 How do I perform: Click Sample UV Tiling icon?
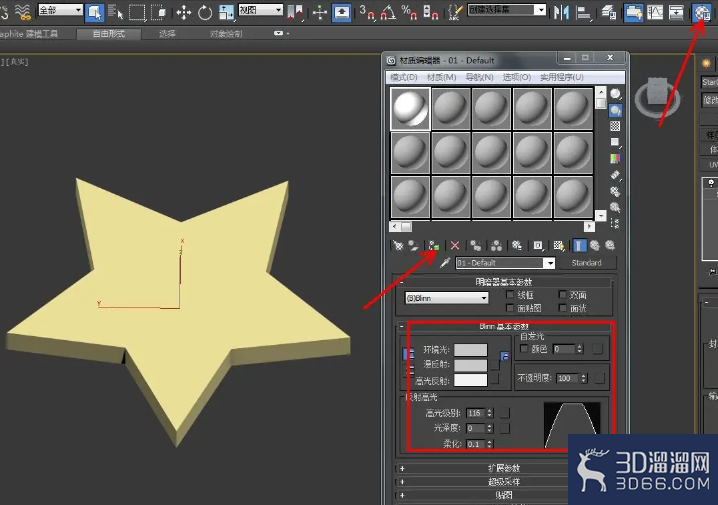coord(615,142)
